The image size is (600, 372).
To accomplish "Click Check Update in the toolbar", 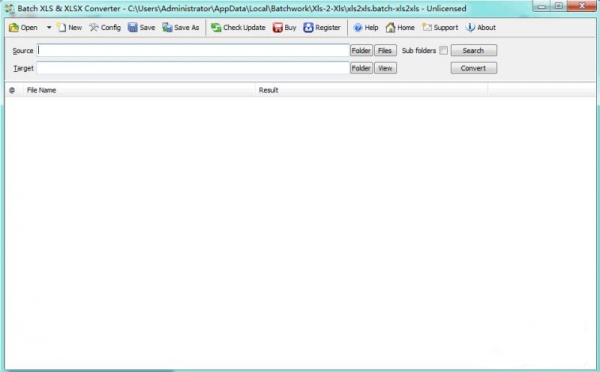I will click(x=238, y=28).
